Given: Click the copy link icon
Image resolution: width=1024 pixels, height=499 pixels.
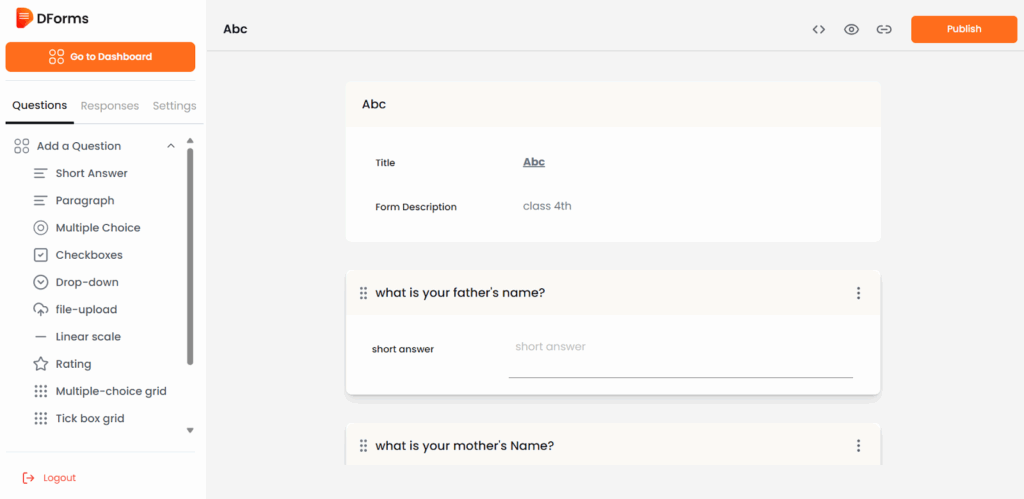Looking at the screenshot, I should coord(884,29).
